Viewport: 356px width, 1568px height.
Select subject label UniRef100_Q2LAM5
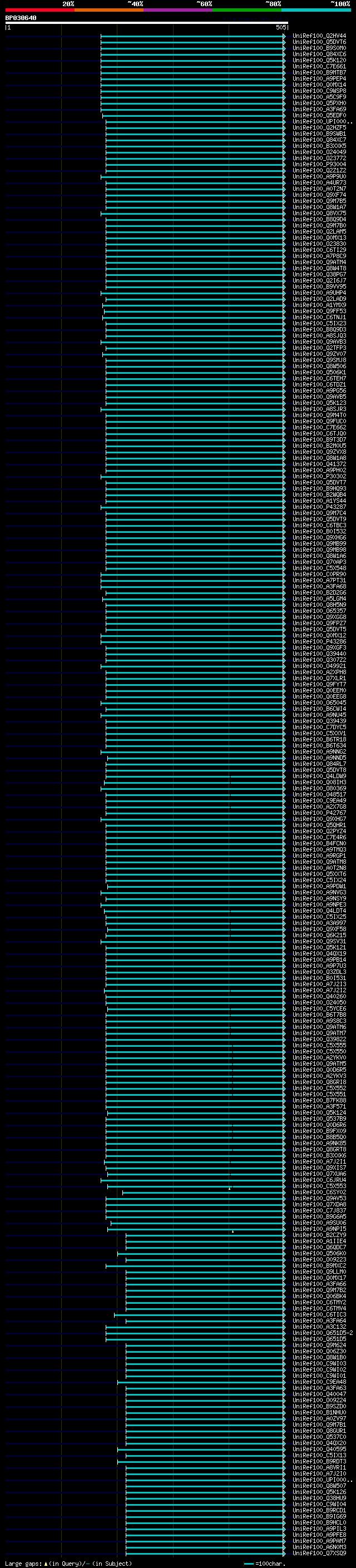pos(319,232)
